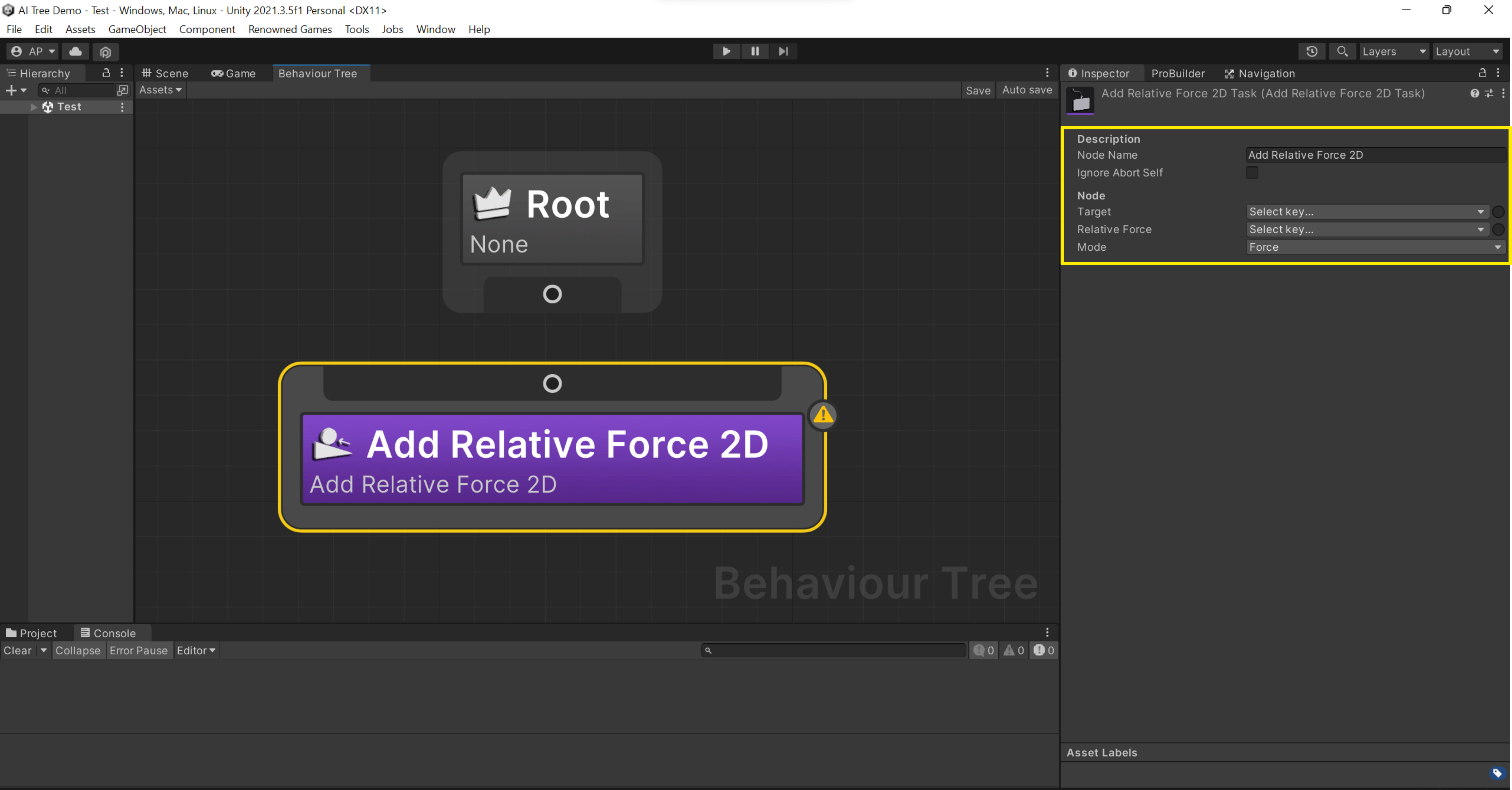Open the Mode Force dropdown
Viewport: 1512px width, 790px height.
pyautogui.click(x=1374, y=247)
